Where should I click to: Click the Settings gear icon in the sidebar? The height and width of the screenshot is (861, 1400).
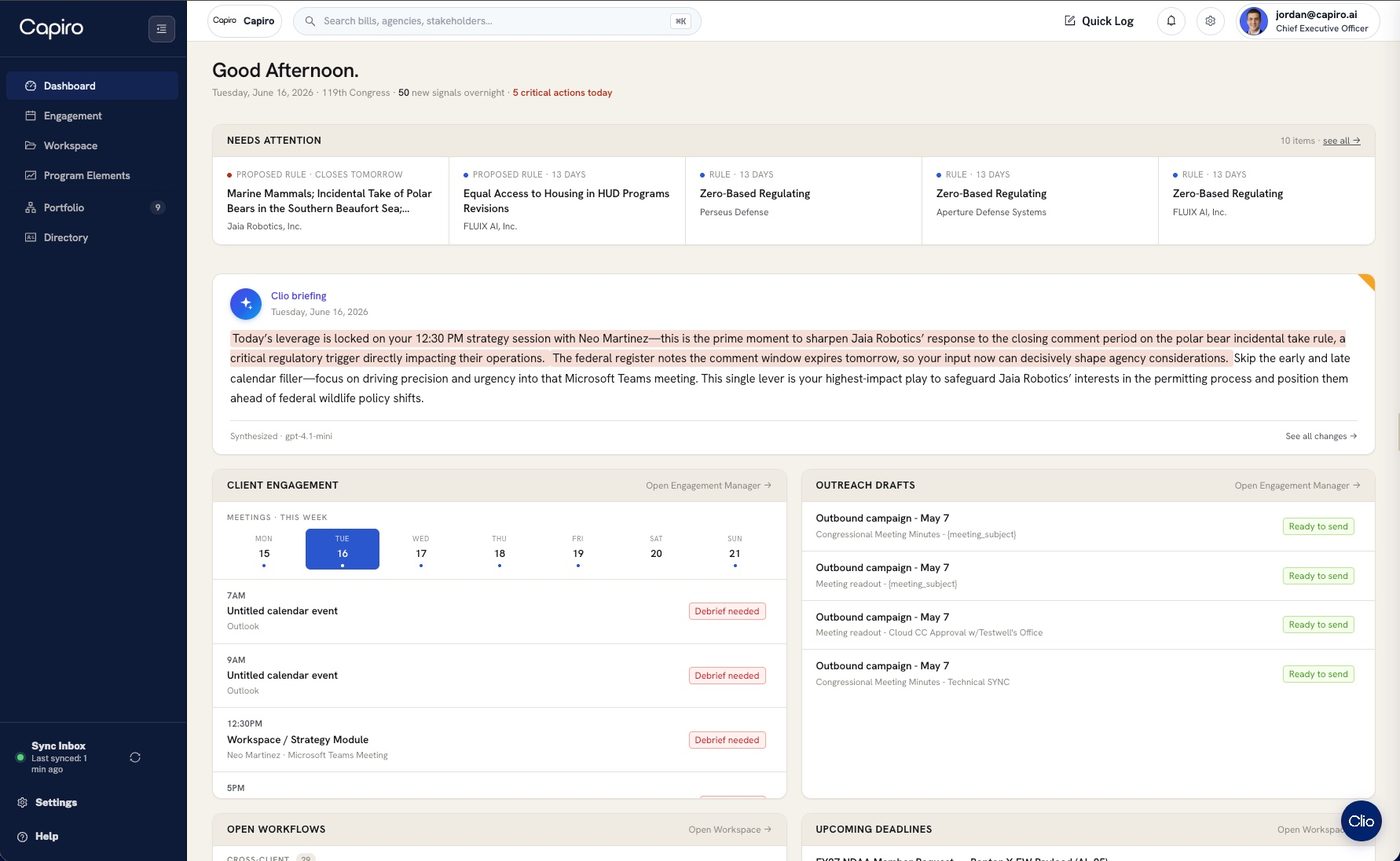tap(22, 802)
